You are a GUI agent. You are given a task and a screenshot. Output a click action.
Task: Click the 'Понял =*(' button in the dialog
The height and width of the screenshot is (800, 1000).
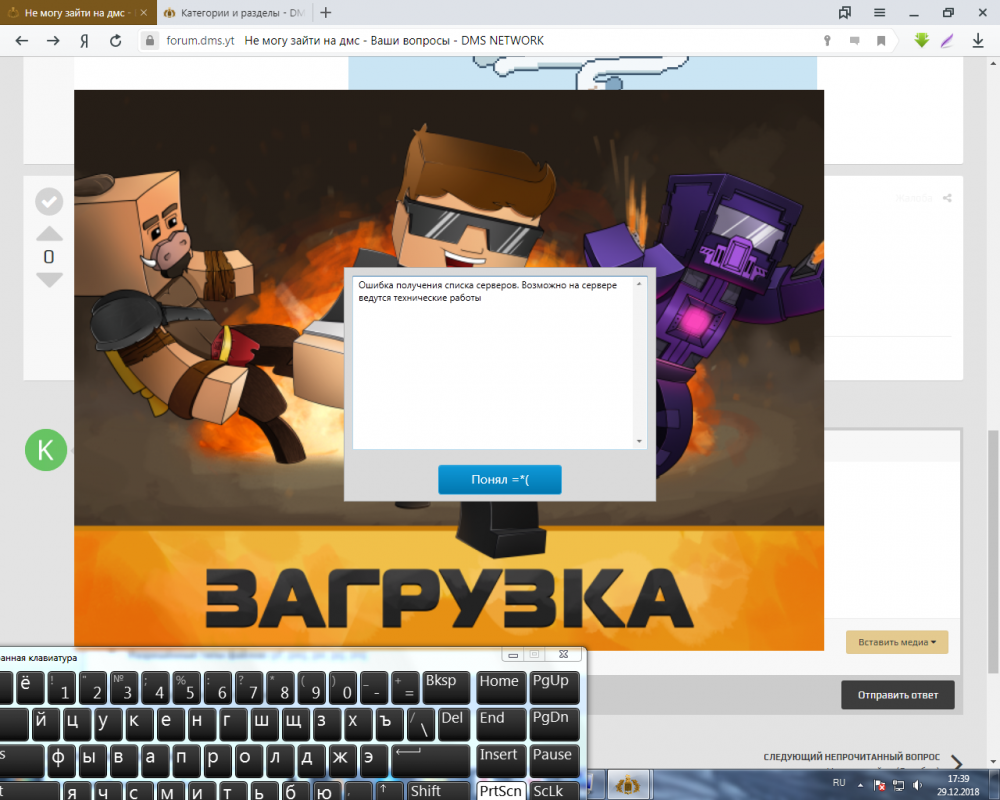[x=499, y=479]
